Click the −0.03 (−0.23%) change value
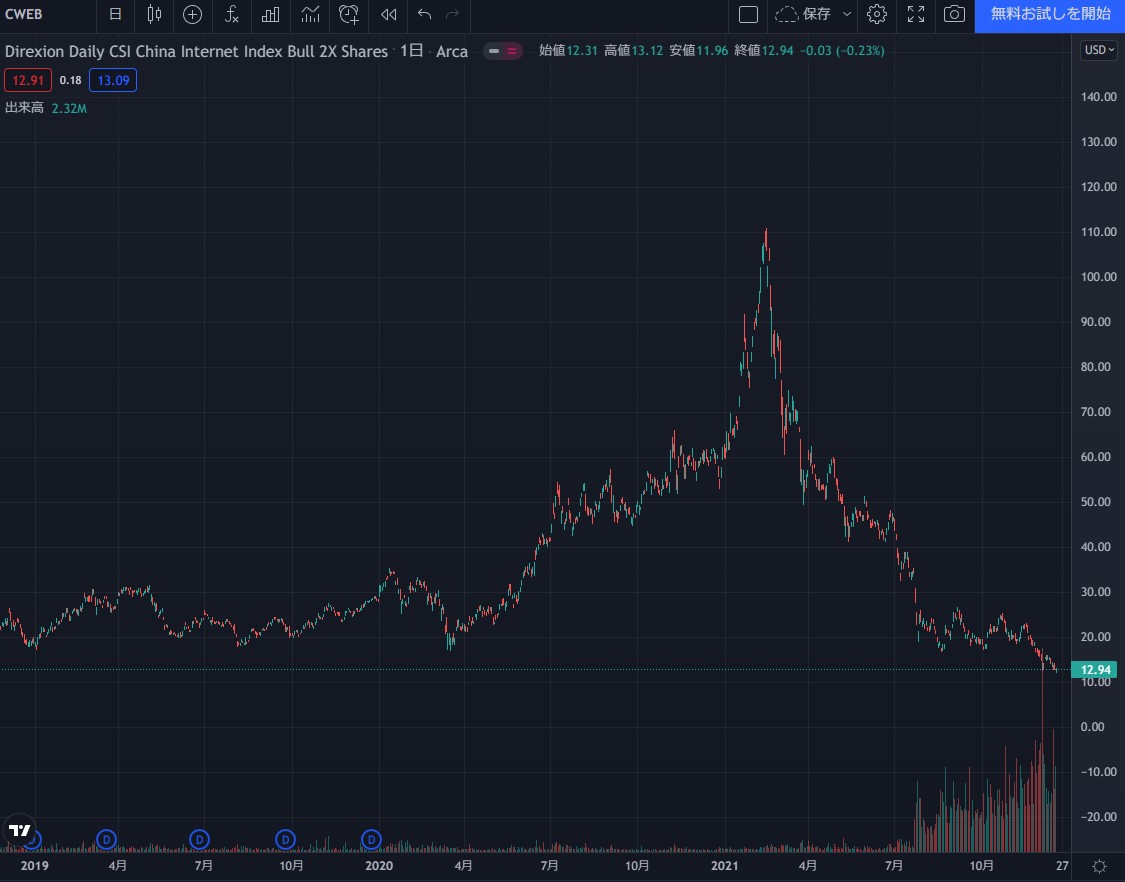 tap(842, 51)
